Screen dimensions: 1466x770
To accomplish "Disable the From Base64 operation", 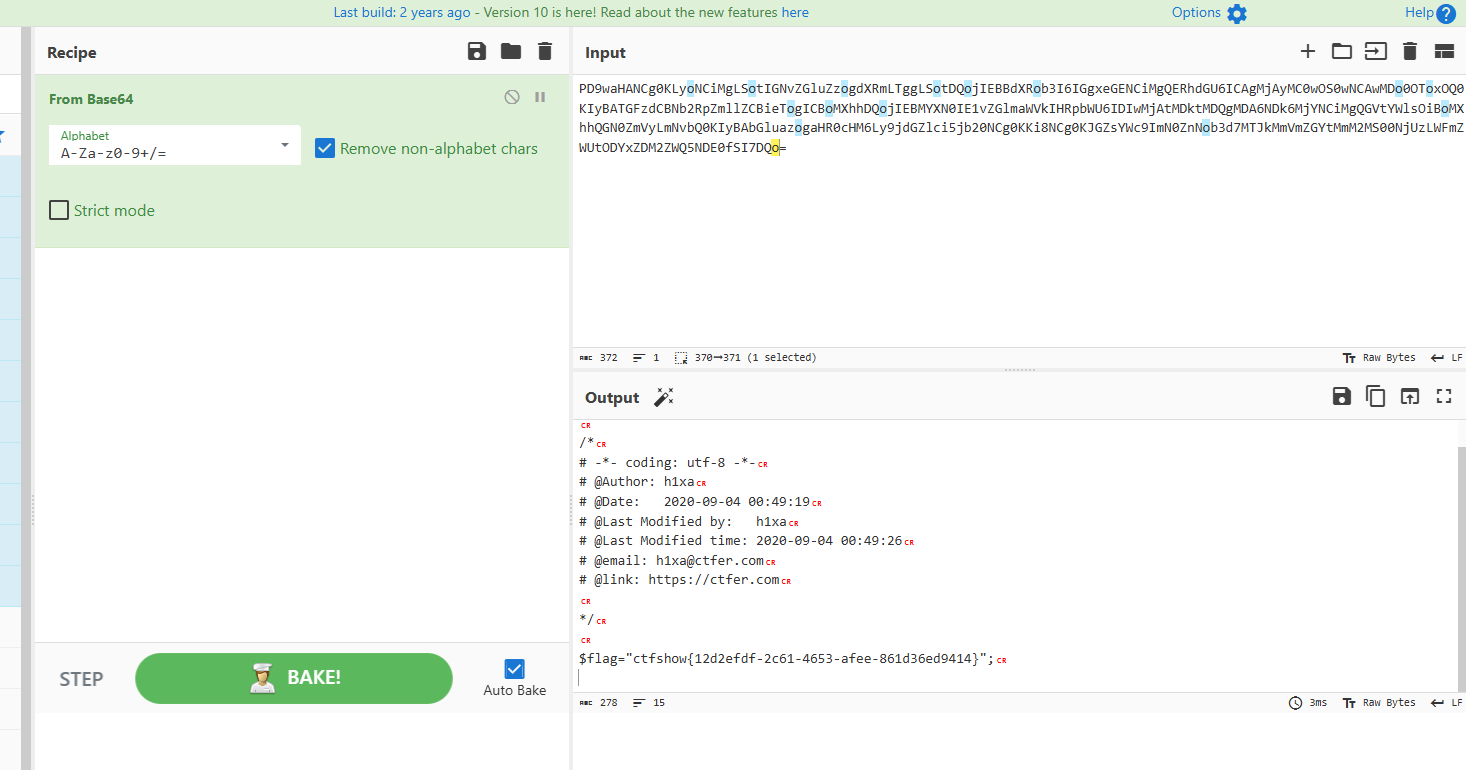I will click(512, 97).
